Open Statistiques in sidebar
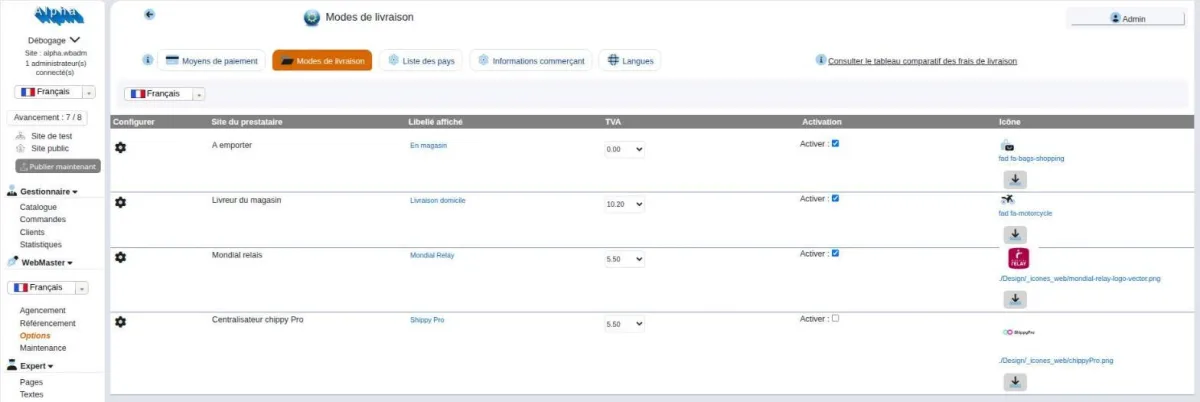 coord(41,244)
